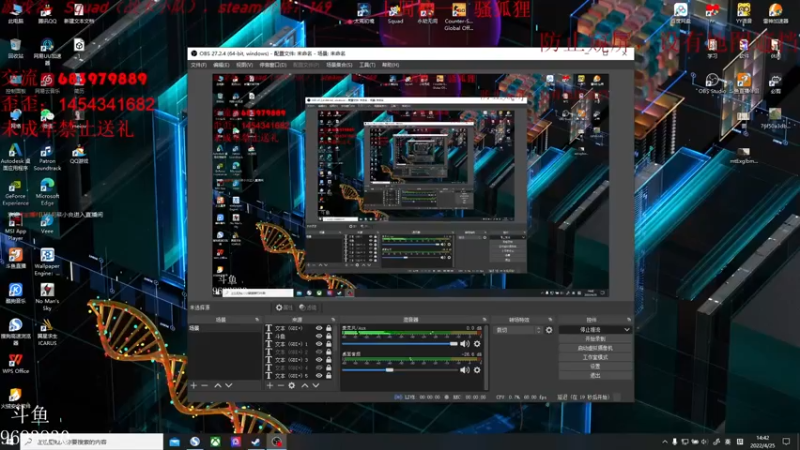Undock the Scene Transitions panel via header icon

(x=549, y=319)
